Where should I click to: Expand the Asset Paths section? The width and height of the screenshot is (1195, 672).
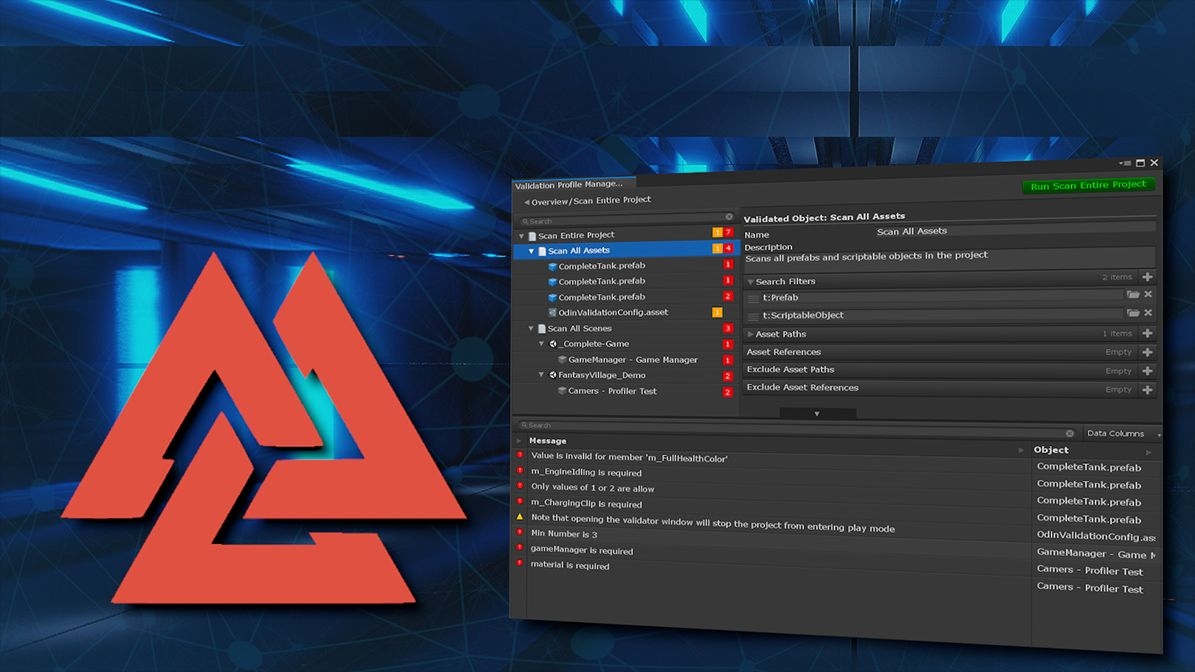(x=750, y=333)
